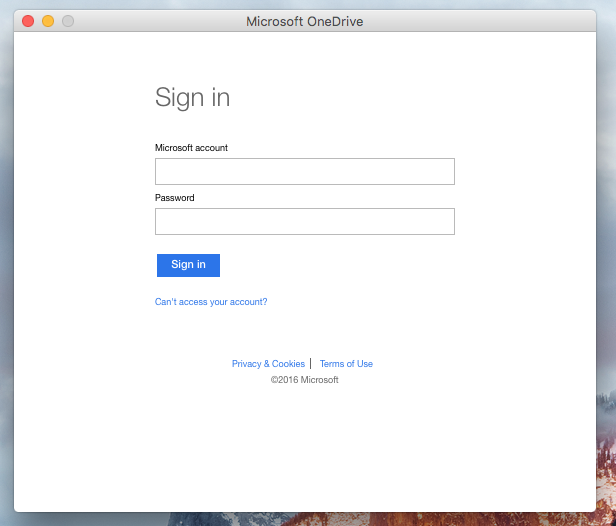
Task: Focus the Password input field
Action: pyautogui.click(x=305, y=222)
